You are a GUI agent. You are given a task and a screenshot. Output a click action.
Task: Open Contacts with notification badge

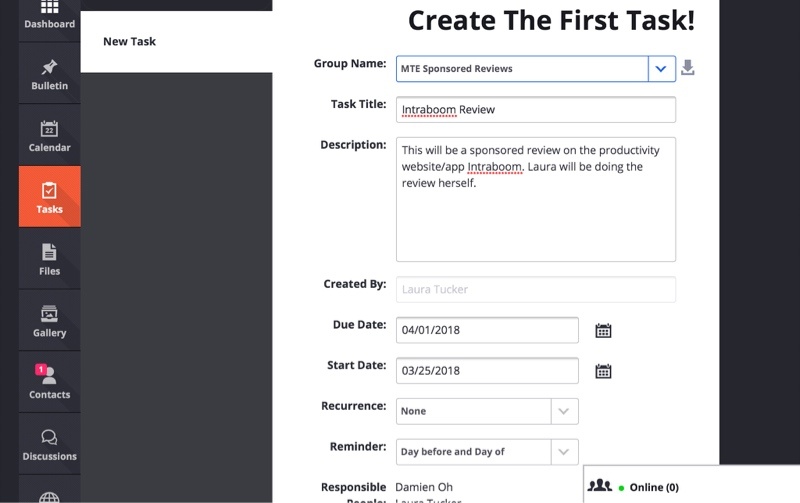point(49,382)
